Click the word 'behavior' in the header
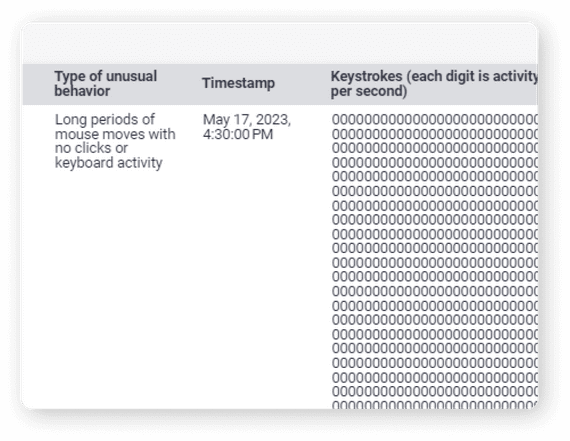 click(x=82, y=91)
